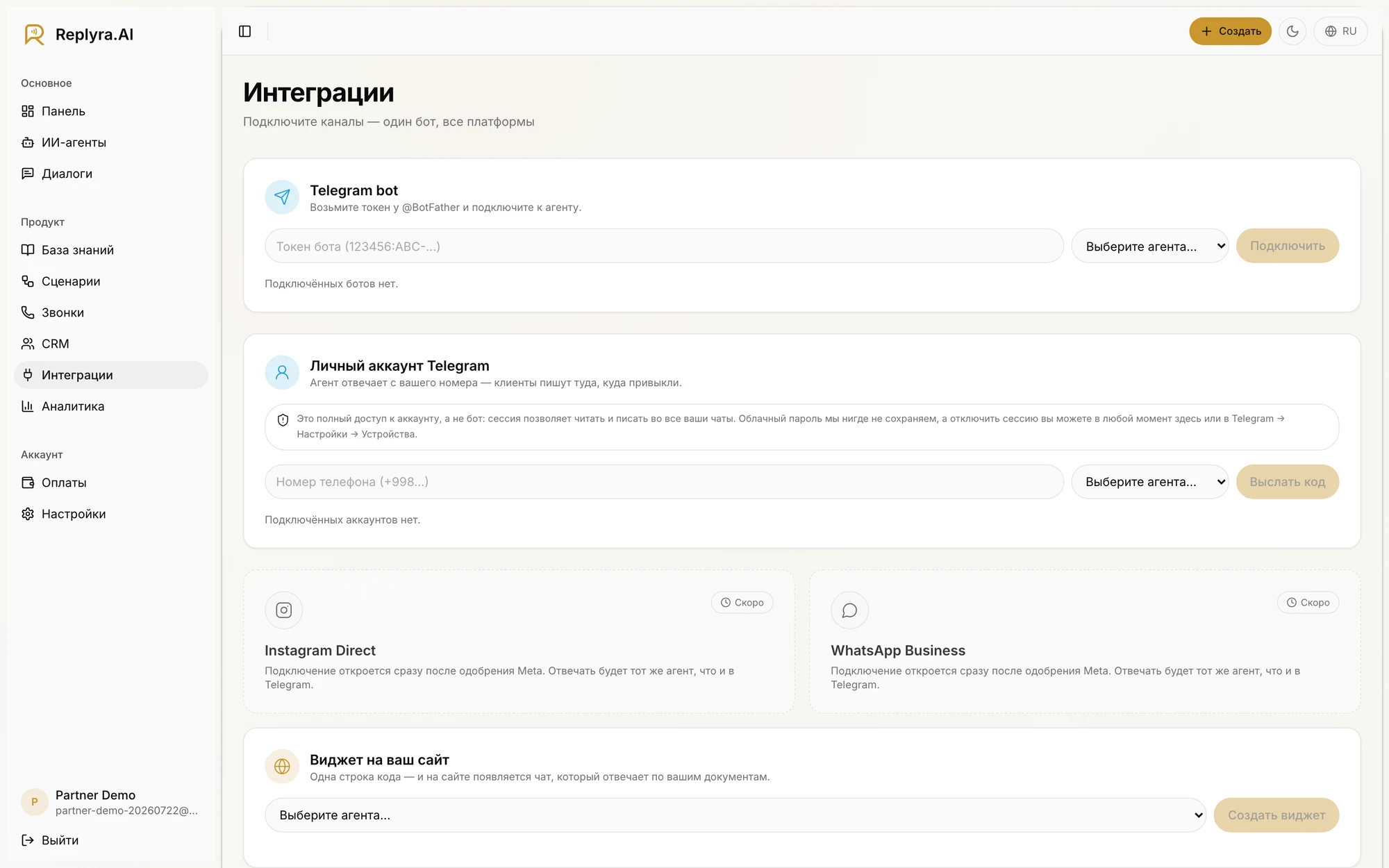Open the Диалоги page

click(x=111, y=174)
